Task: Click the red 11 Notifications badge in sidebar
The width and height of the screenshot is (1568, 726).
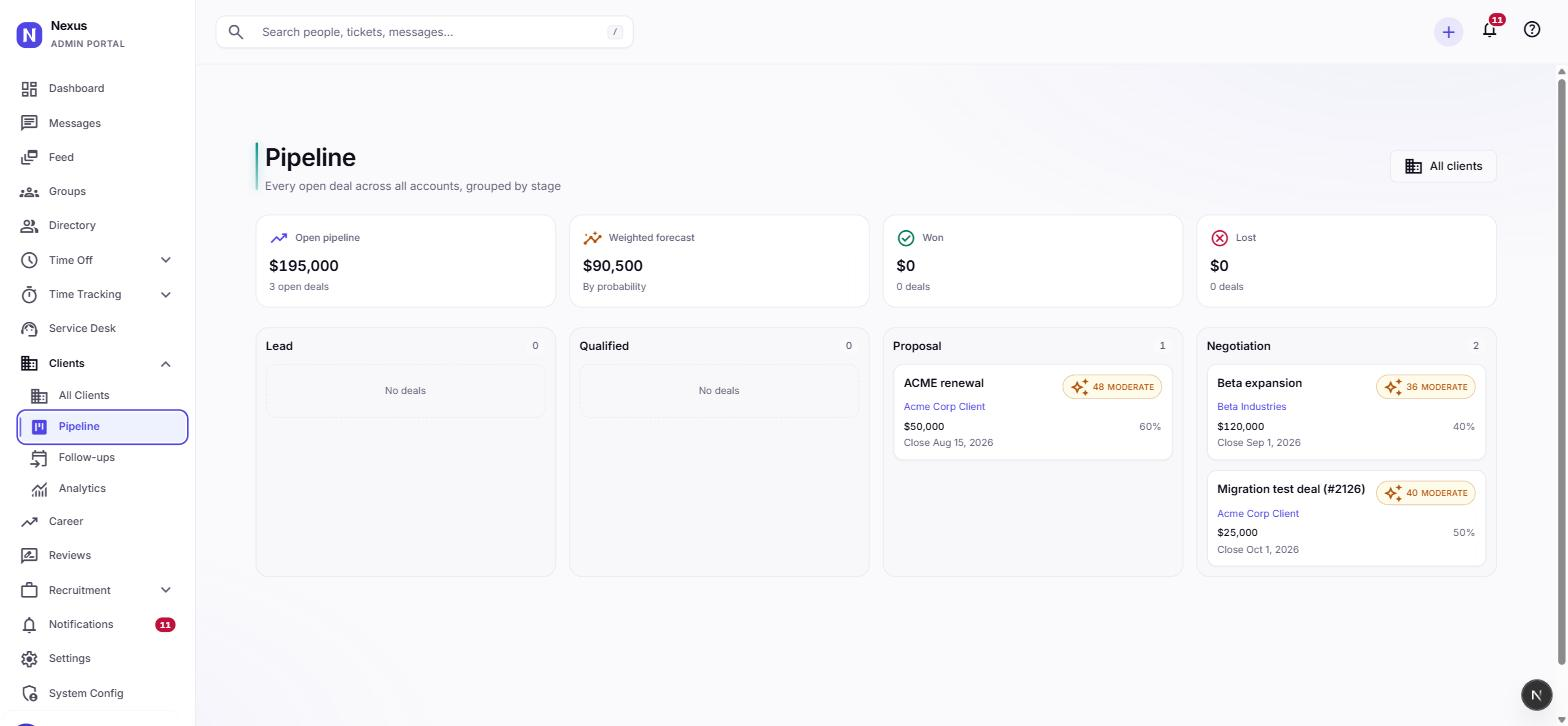Action: coord(165,625)
